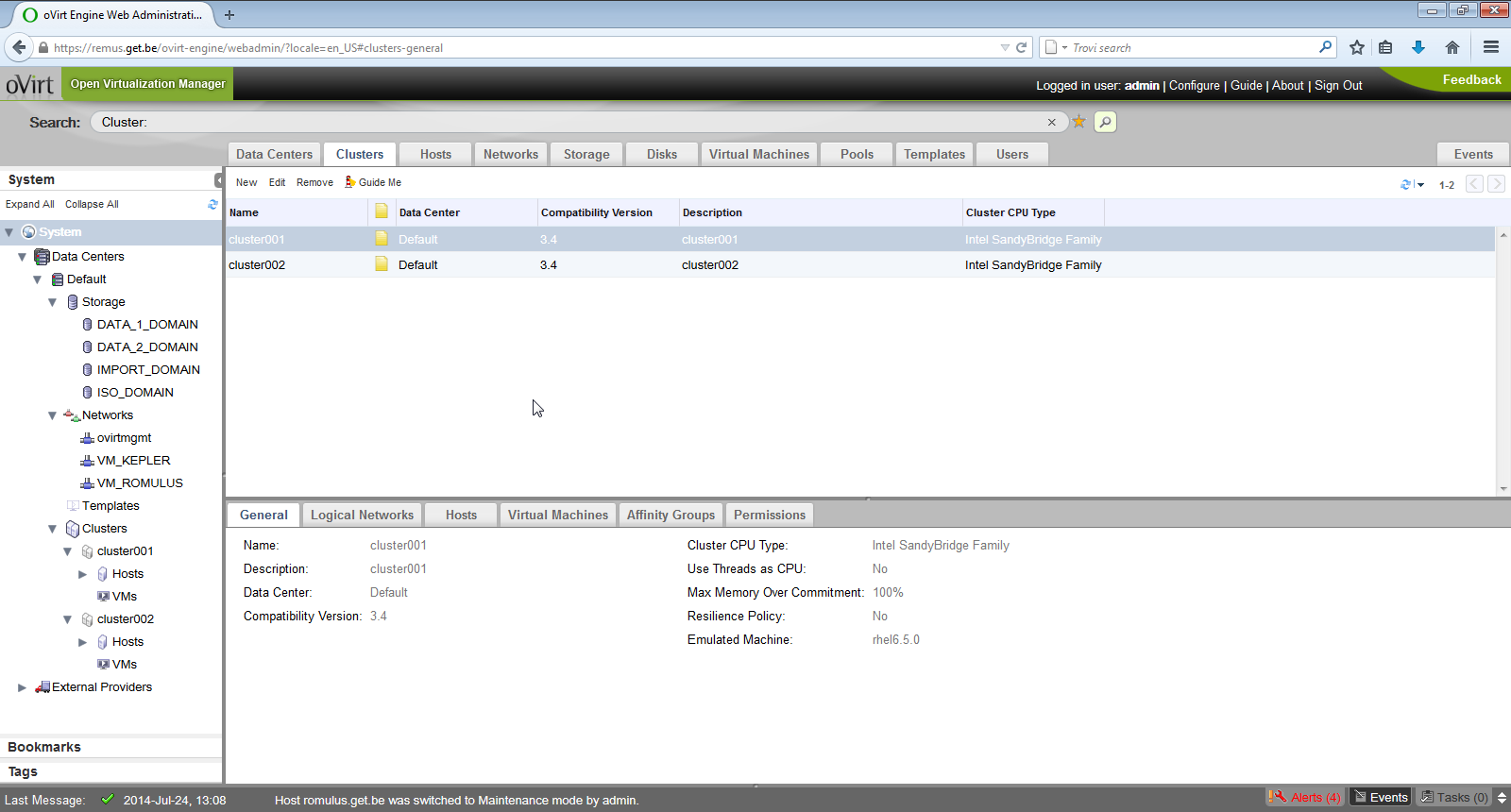
Task: Refresh the system tree
Action: click(212, 204)
